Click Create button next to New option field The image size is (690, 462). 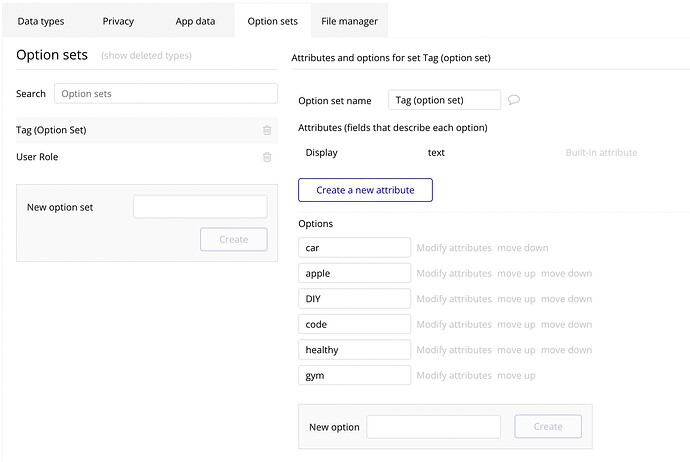[x=547, y=427]
